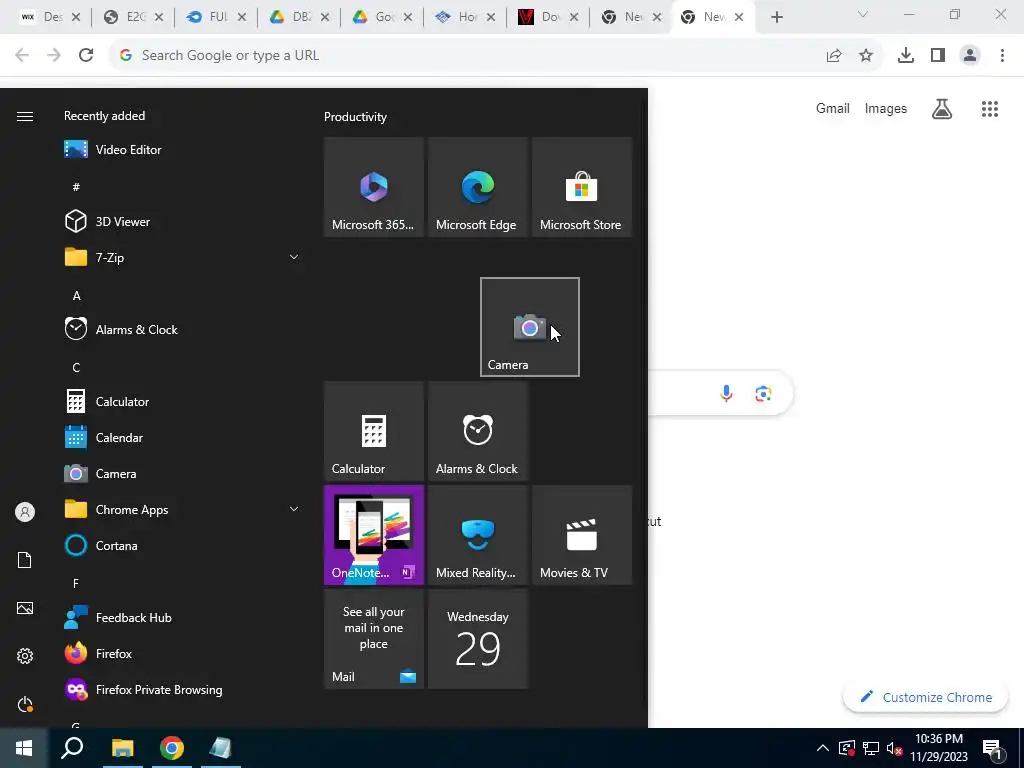1024x768 pixels.
Task: Share this page icon in Chrome
Action: tap(834, 56)
